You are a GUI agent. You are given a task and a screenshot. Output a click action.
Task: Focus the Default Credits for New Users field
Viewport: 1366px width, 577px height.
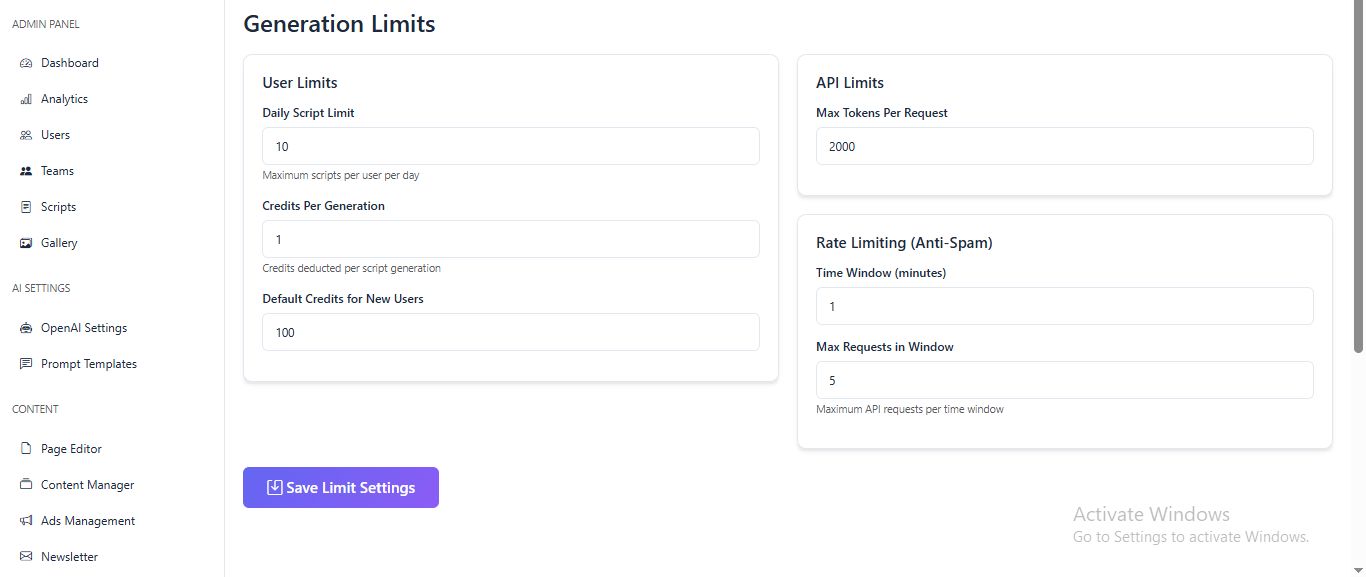tap(510, 332)
